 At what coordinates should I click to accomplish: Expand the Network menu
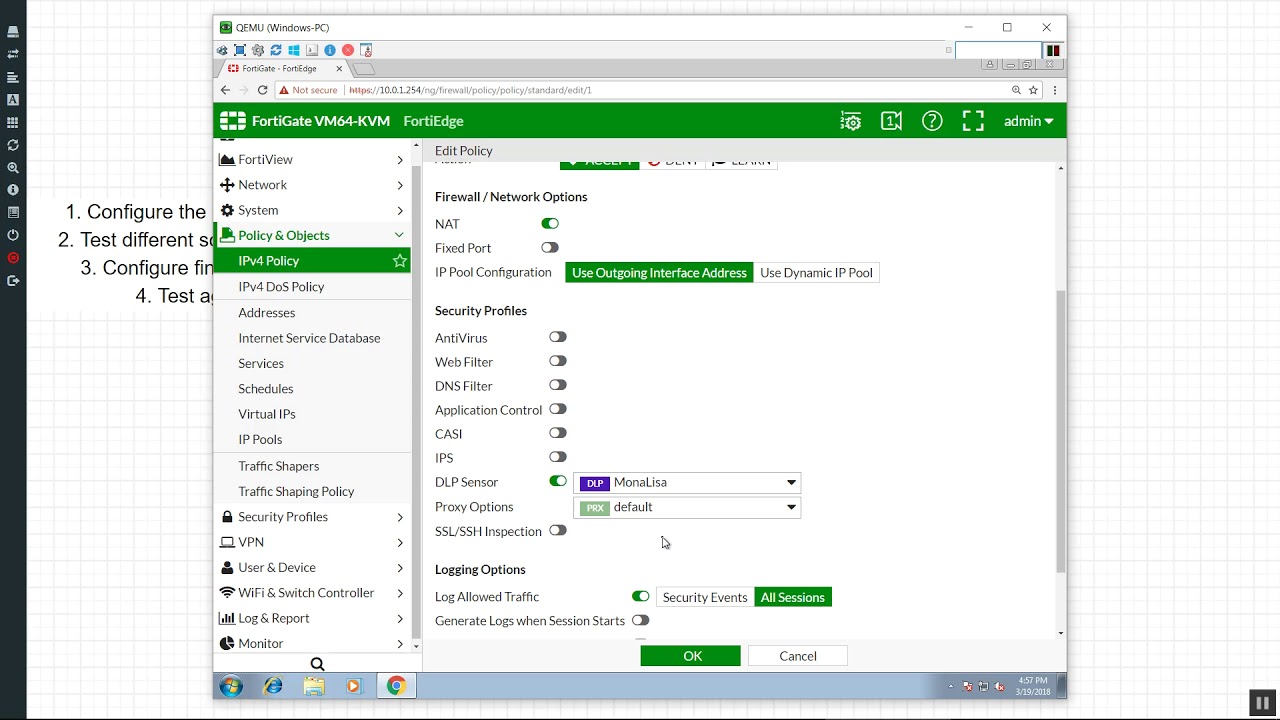(314, 185)
